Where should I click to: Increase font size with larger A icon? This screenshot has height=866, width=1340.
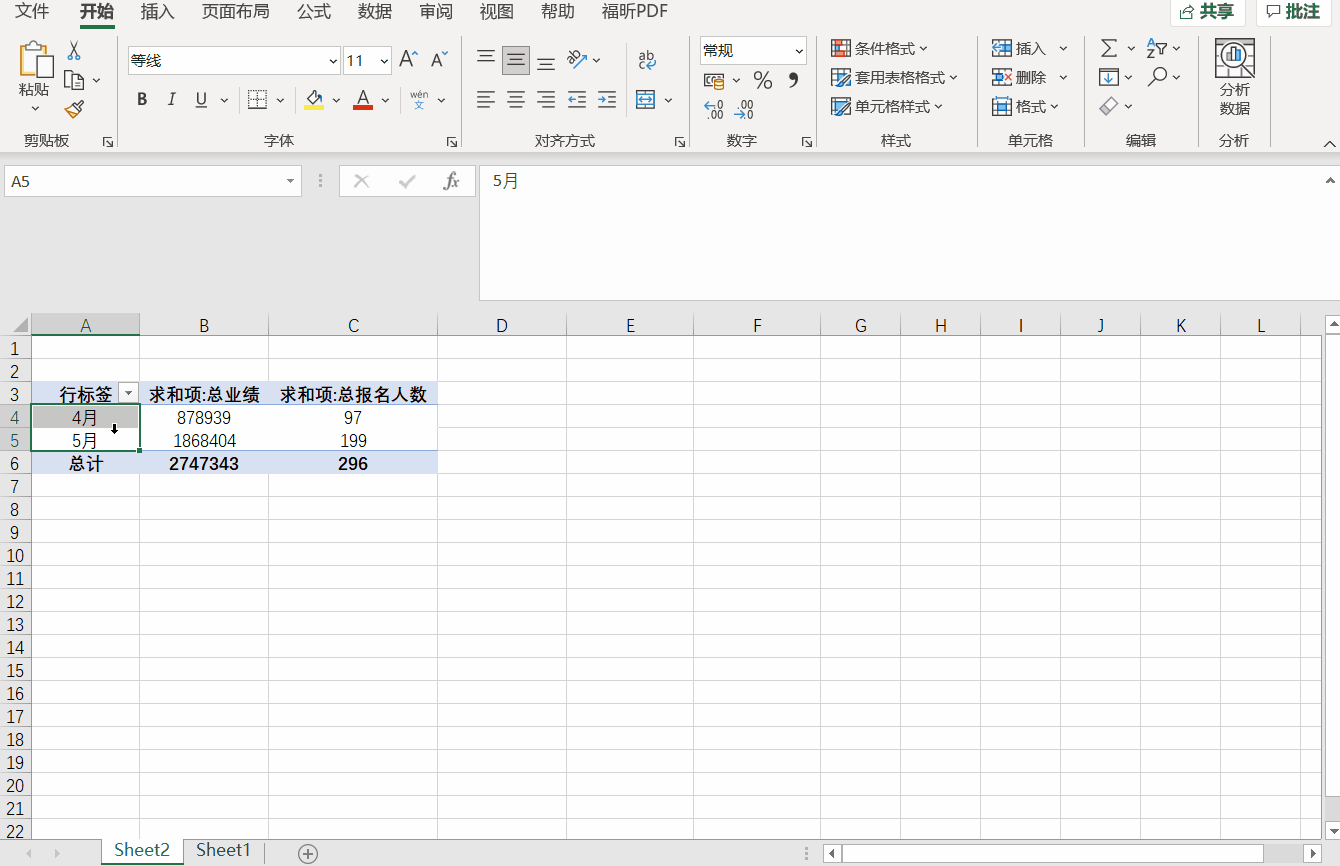pyautogui.click(x=408, y=60)
